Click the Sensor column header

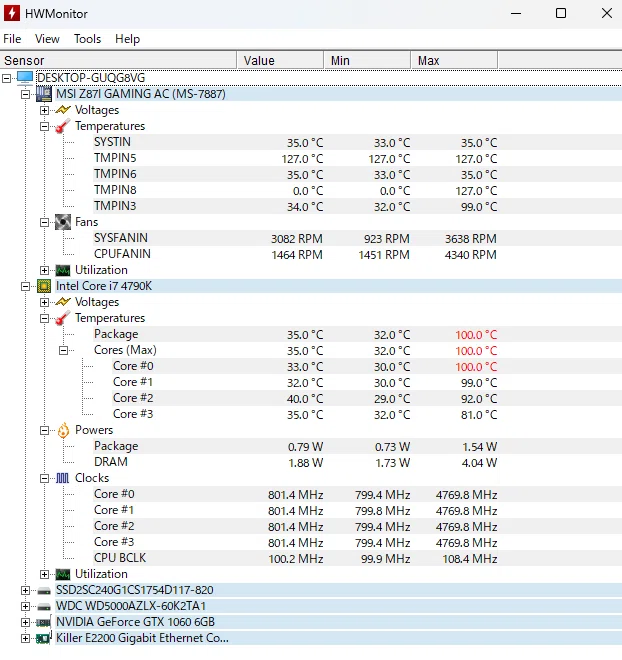[118, 60]
